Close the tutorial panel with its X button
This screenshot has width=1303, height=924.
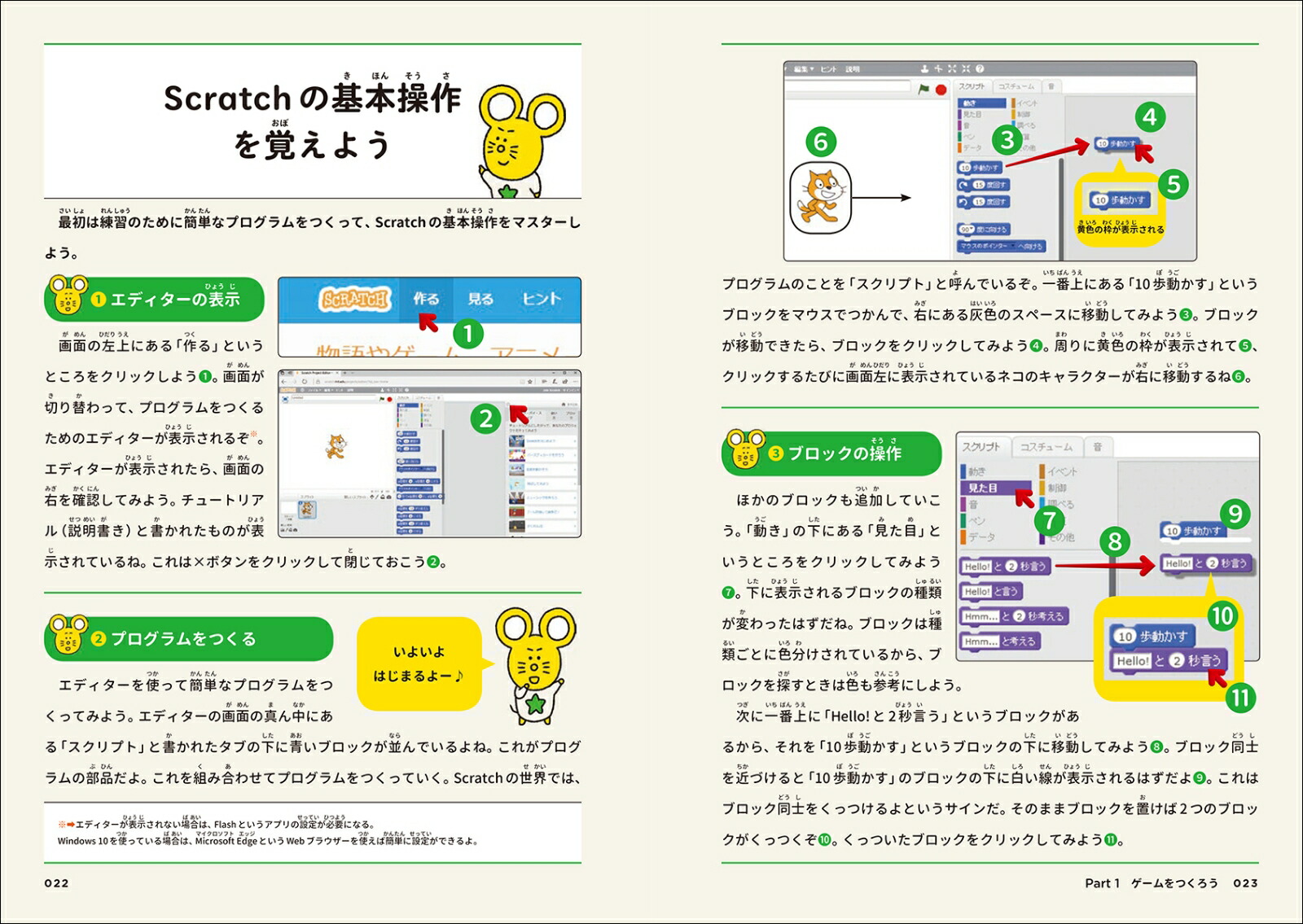tap(508, 404)
